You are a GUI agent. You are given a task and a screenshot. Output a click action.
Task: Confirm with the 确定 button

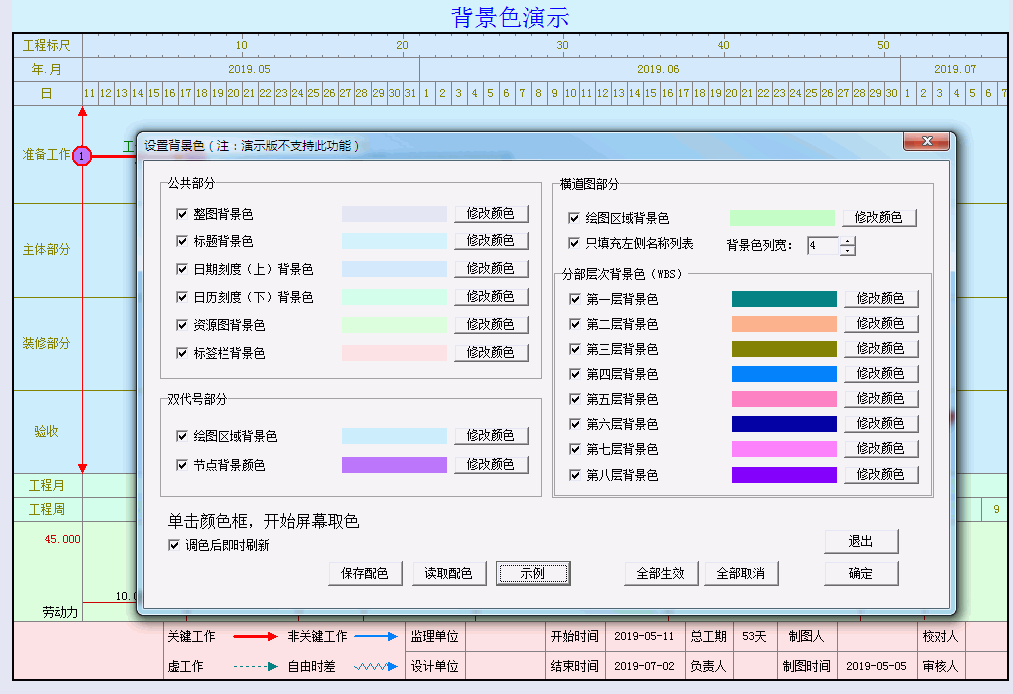861,573
